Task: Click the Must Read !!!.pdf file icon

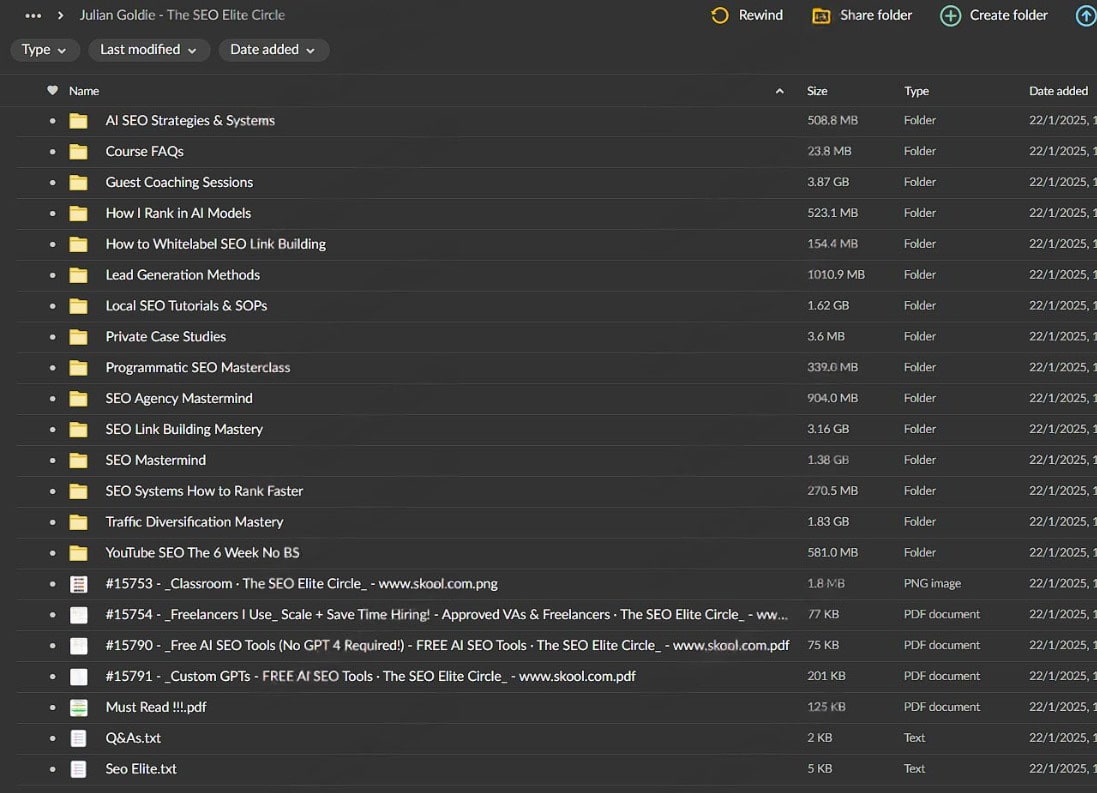Action: coord(78,707)
